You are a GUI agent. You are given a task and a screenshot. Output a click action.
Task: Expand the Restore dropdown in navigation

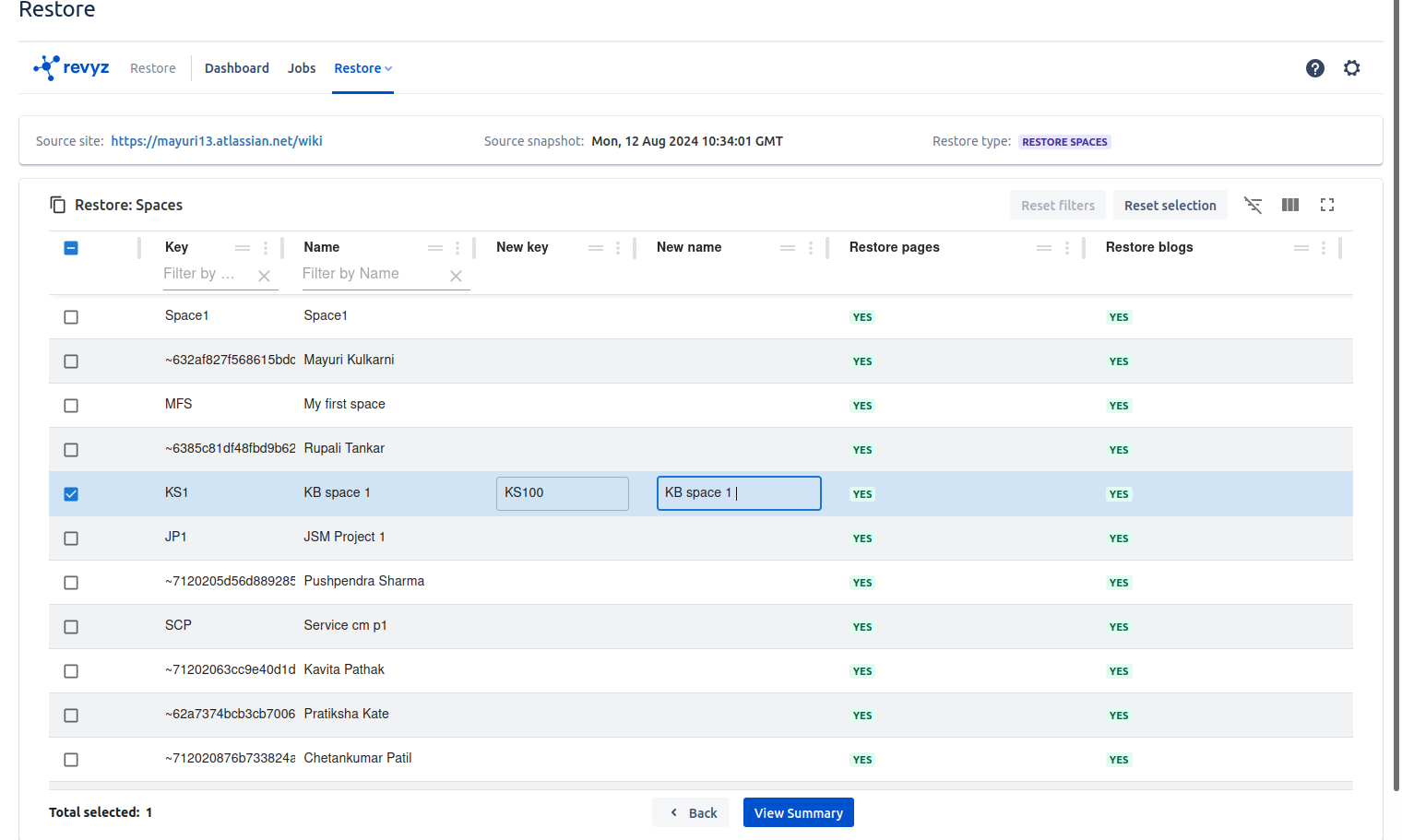[362, 68]
